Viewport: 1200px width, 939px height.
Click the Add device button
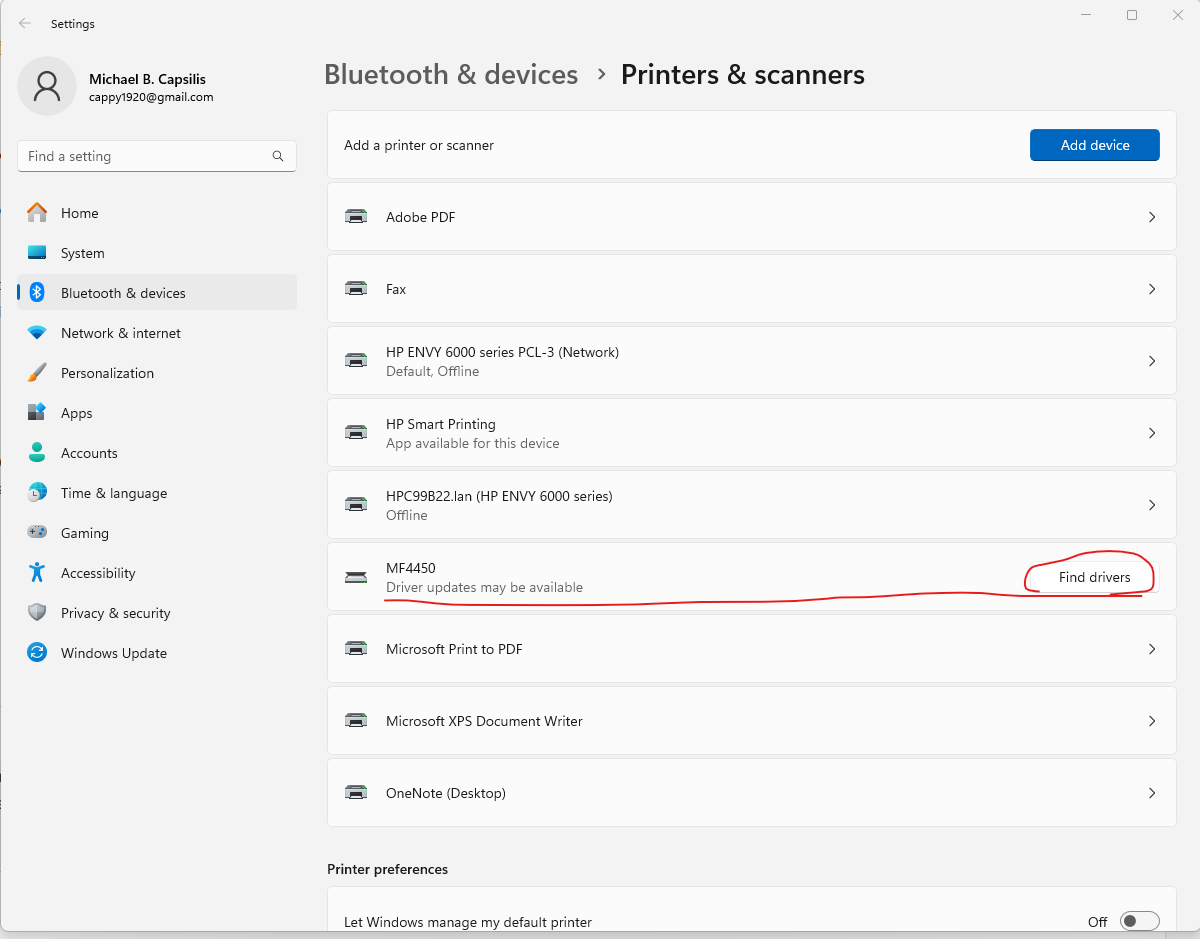(x=1094, y=144)
